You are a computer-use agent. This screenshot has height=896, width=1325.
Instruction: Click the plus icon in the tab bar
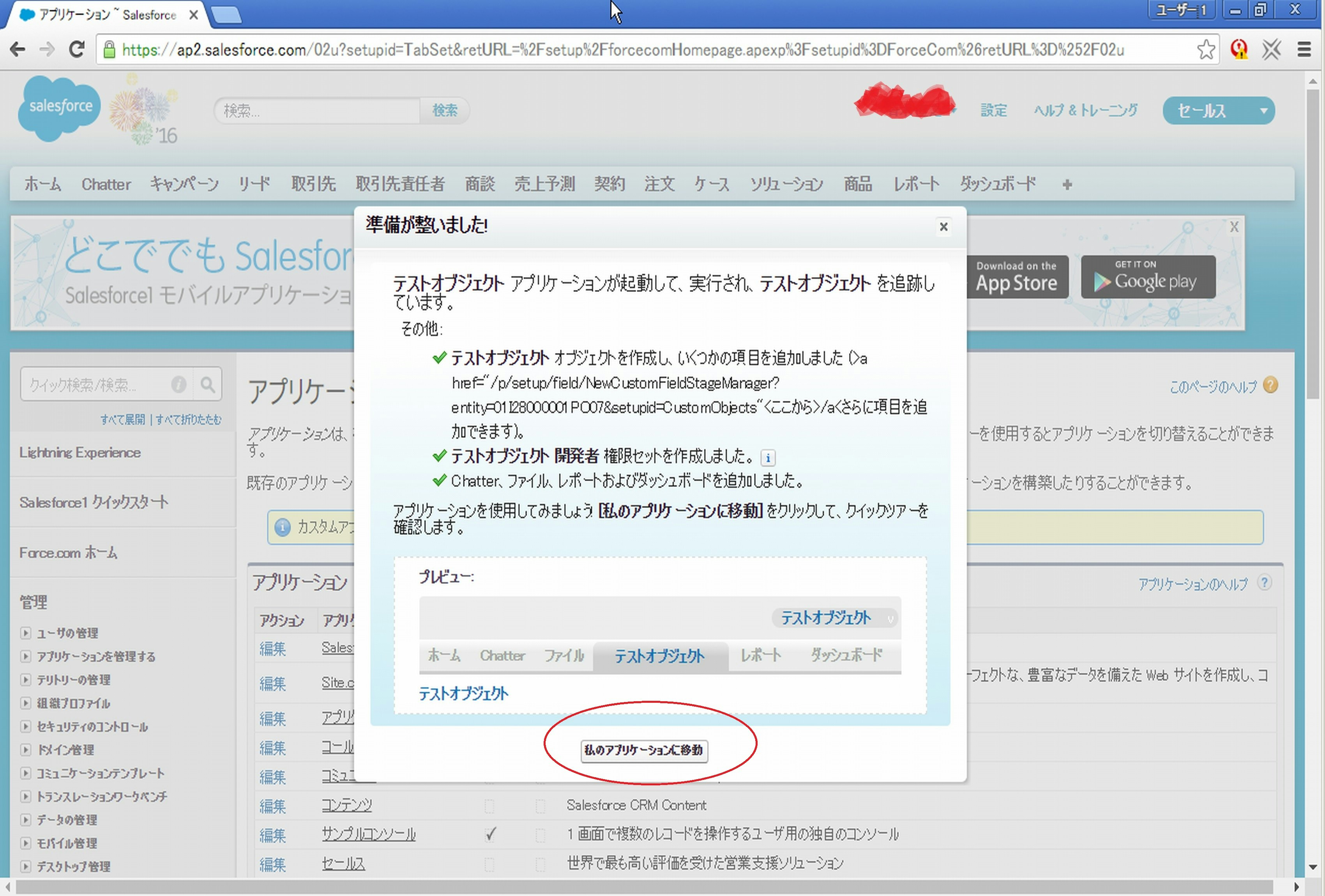1067,185
